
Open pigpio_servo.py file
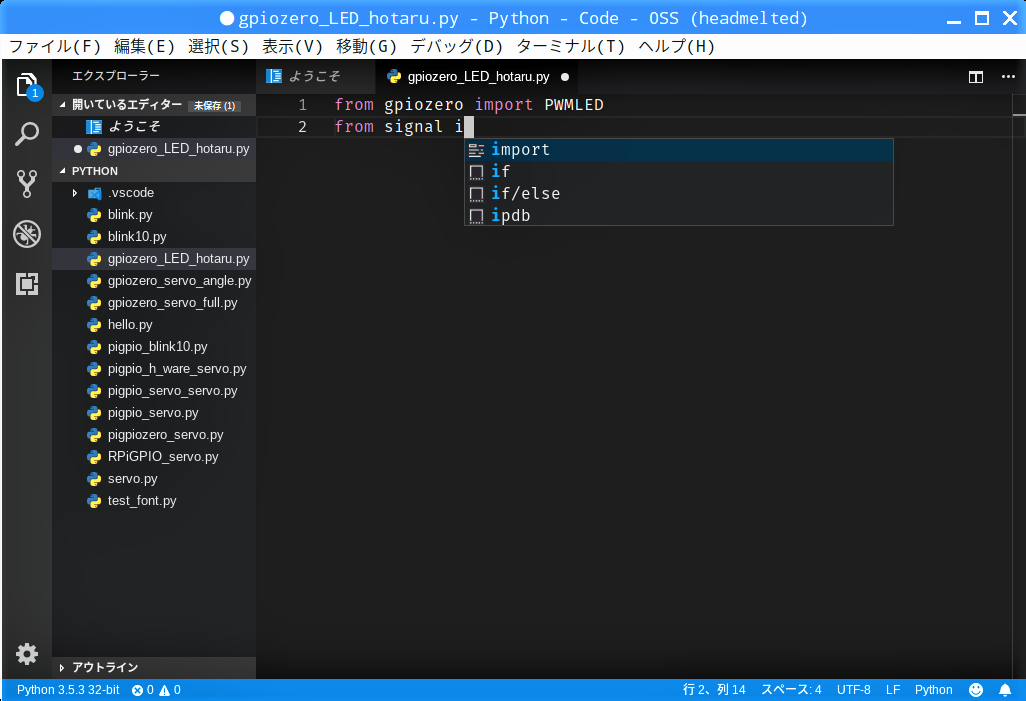pyautogui.click(x=154, y=413)
